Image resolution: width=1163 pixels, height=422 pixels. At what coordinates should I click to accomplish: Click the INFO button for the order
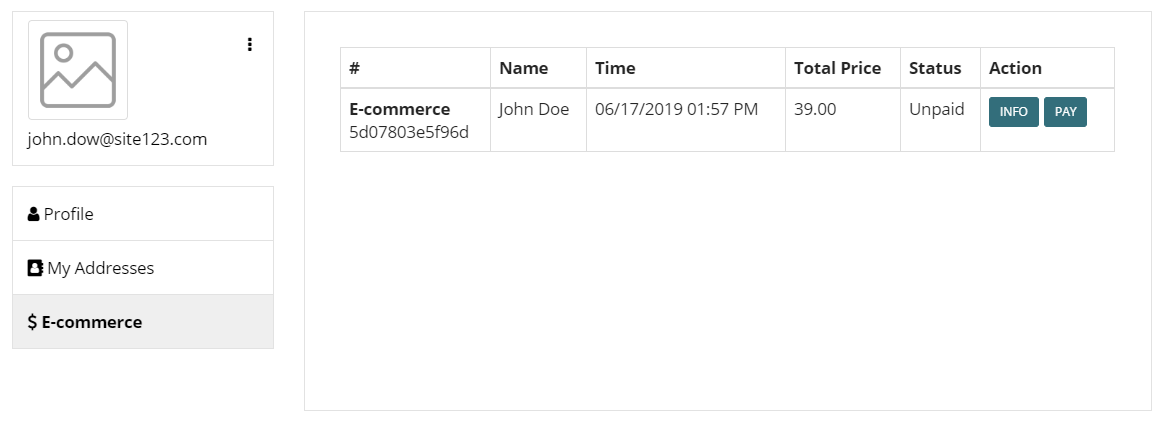tap(1013, 112)
